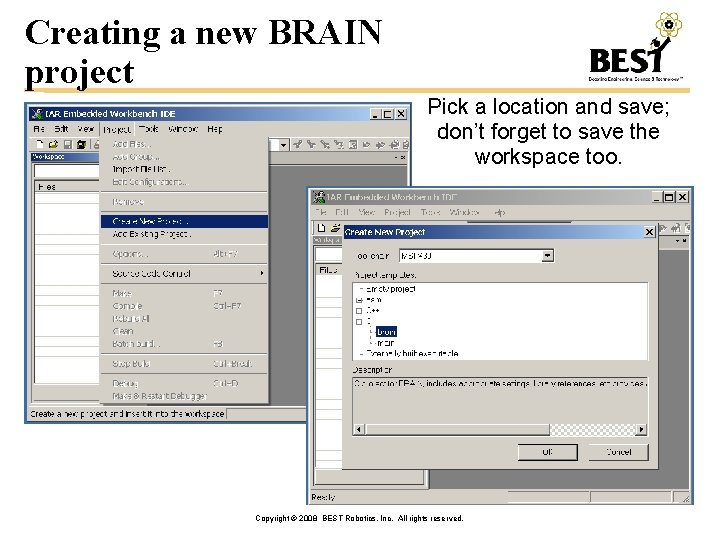720x540 pixels.
Task: Click the Description horizontal scrollbar thumb
Action: coord(457,429)
